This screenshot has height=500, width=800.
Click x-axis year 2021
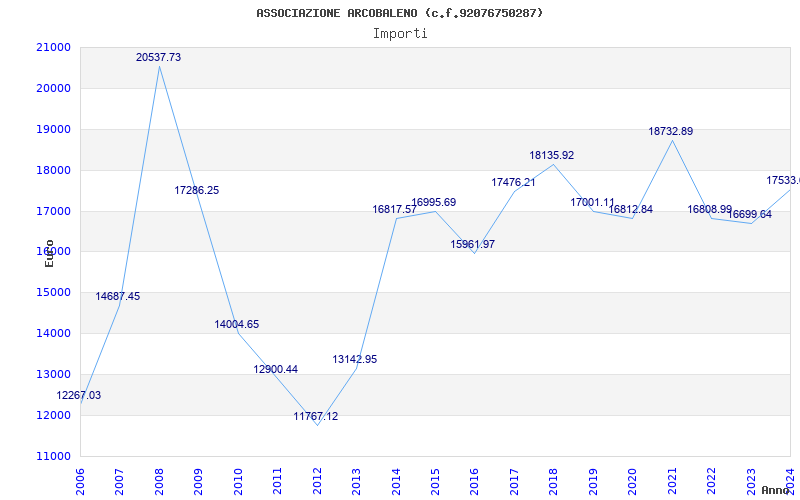click(x=672, y=481)
